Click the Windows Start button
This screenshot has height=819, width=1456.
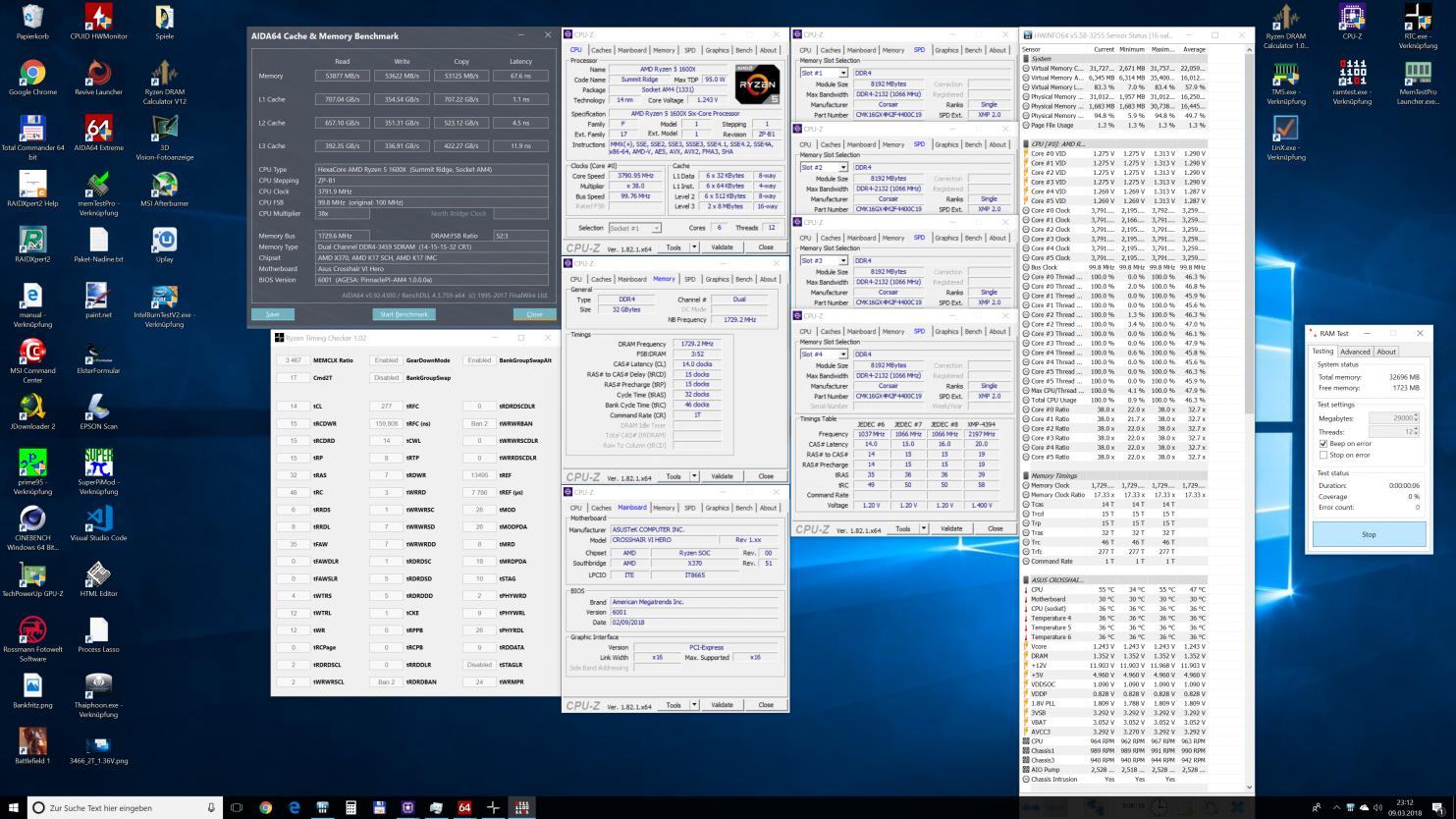14,807
